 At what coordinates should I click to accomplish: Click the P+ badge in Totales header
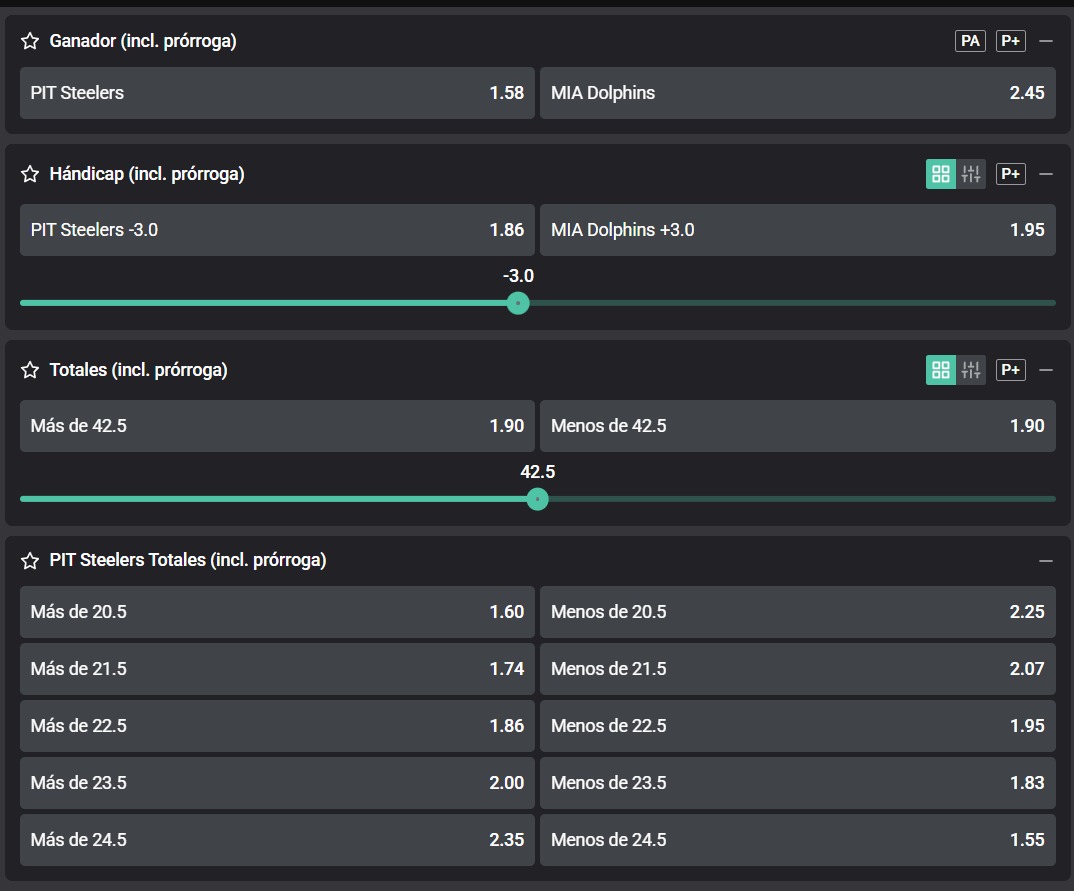(1011, 370)
